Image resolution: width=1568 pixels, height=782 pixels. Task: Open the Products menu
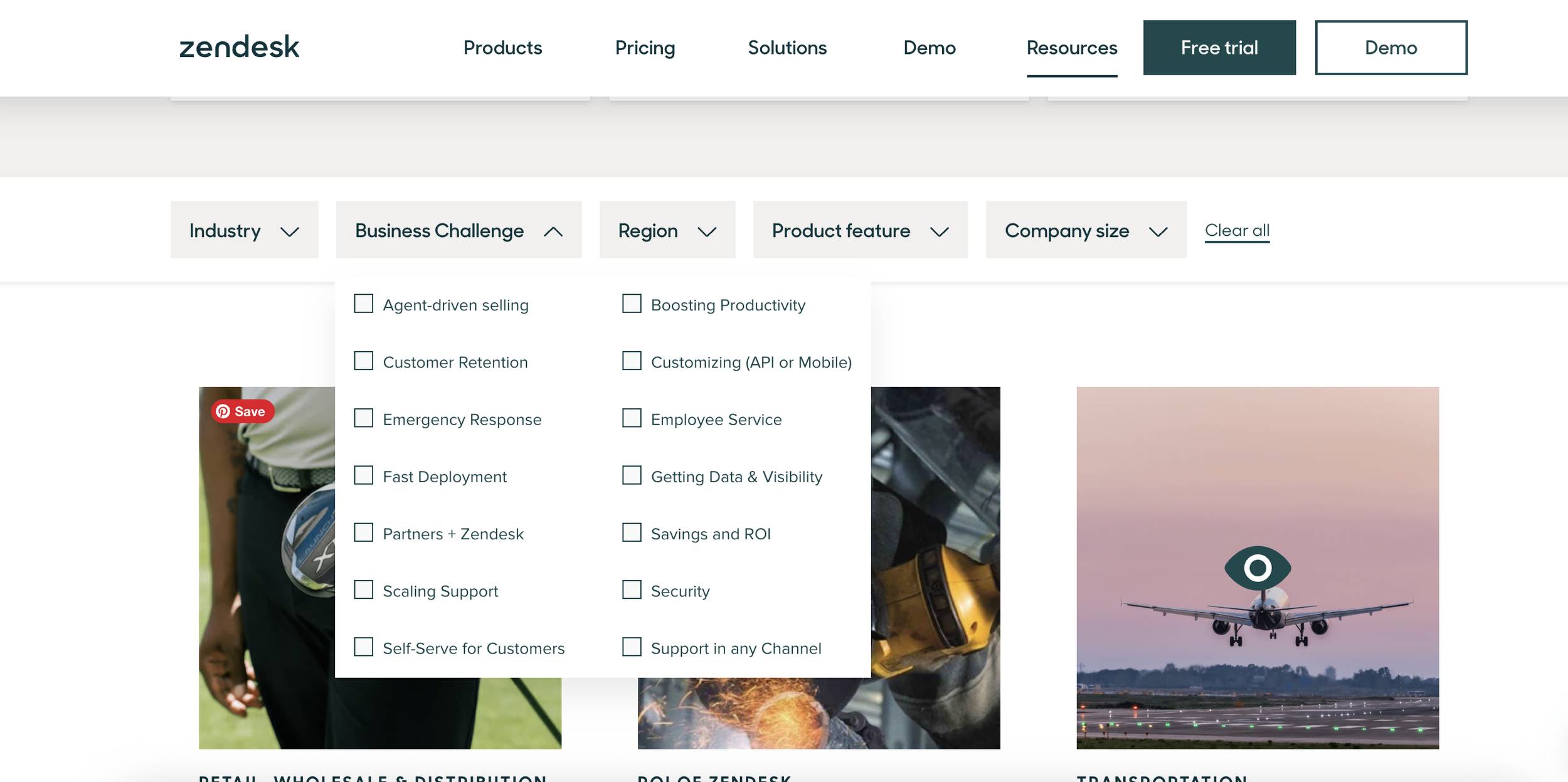pyautogui.click(x=502, y=48)
